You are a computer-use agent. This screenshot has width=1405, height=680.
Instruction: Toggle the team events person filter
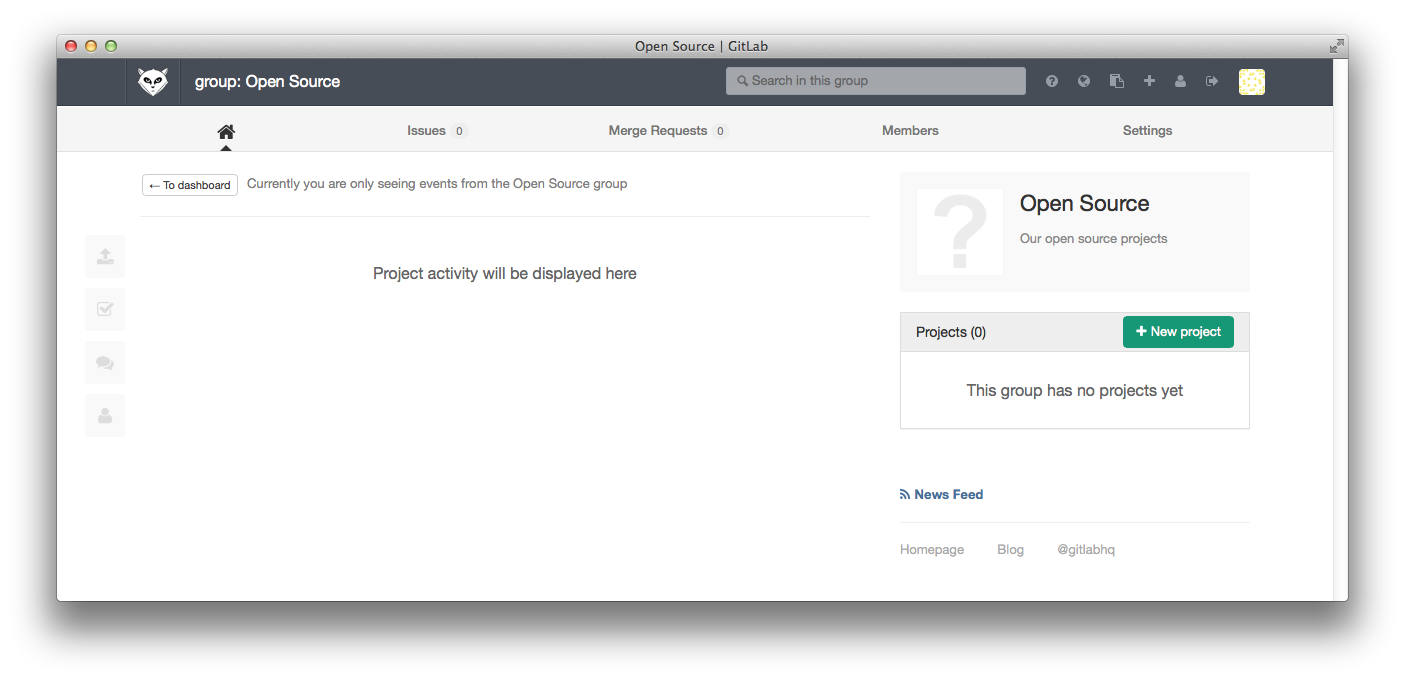(x=105, y=416)
